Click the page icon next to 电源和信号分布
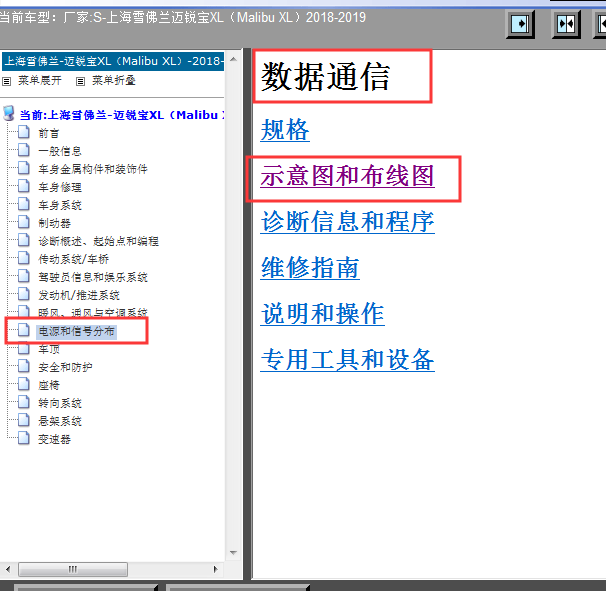This screenshot has height=591, width=606. coord(24,330)
